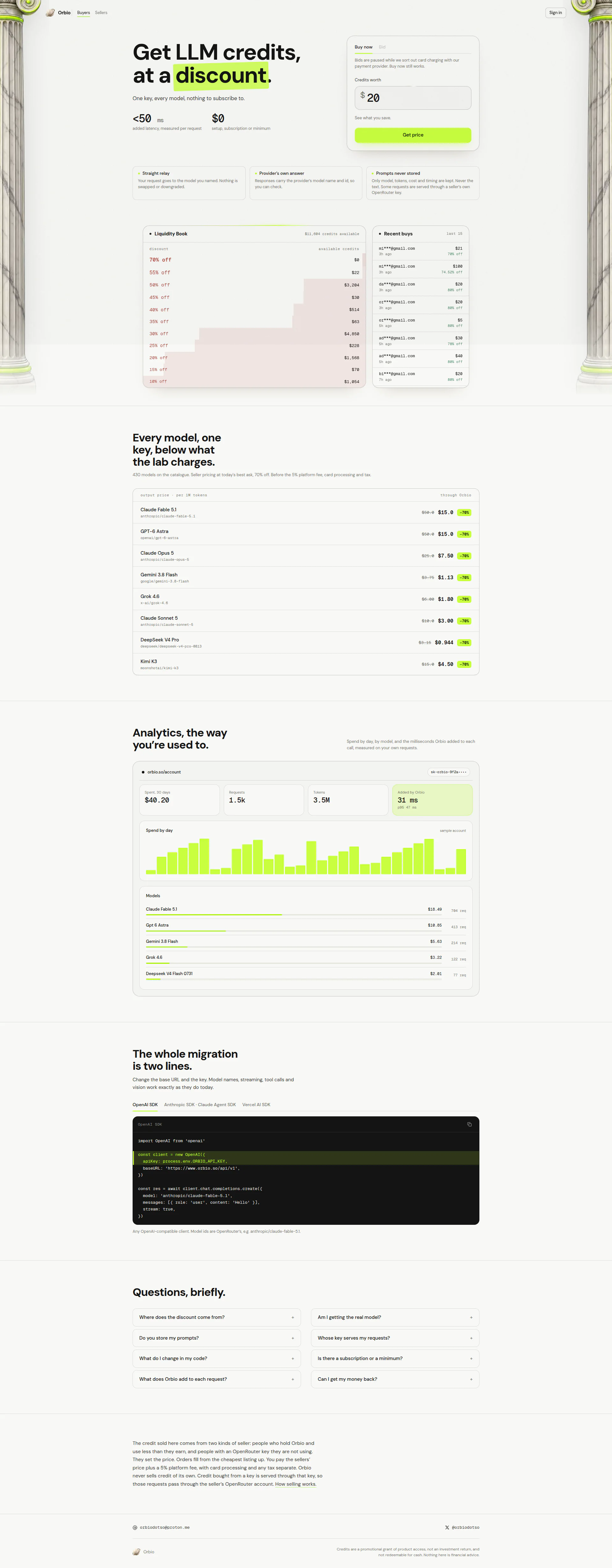Click the Kimi K3 pricing row

click(x=306, y=664)
